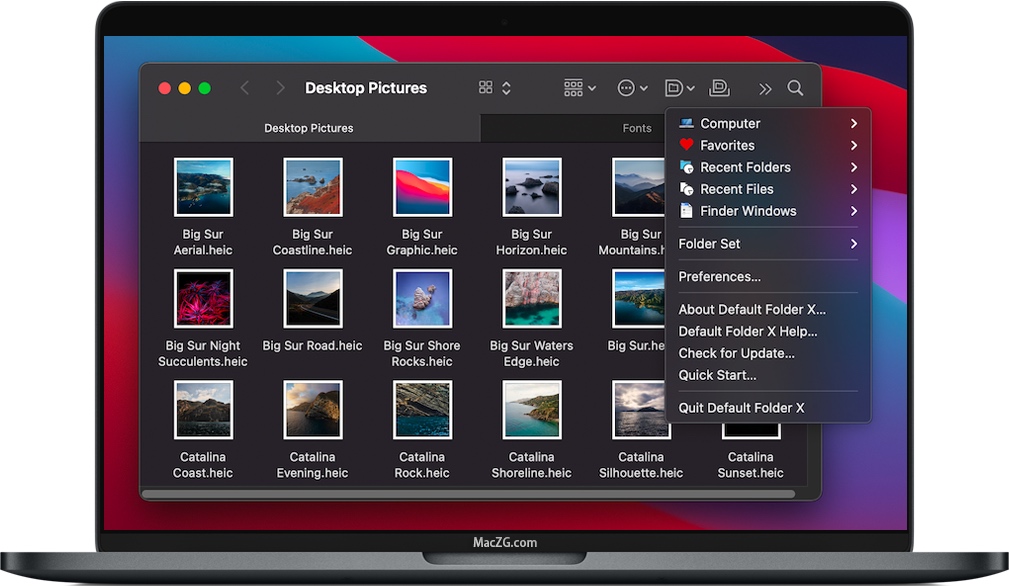The image size is (1009, 586).
Task: Click the heart icon beside Favorites
Action: [686, 145]
